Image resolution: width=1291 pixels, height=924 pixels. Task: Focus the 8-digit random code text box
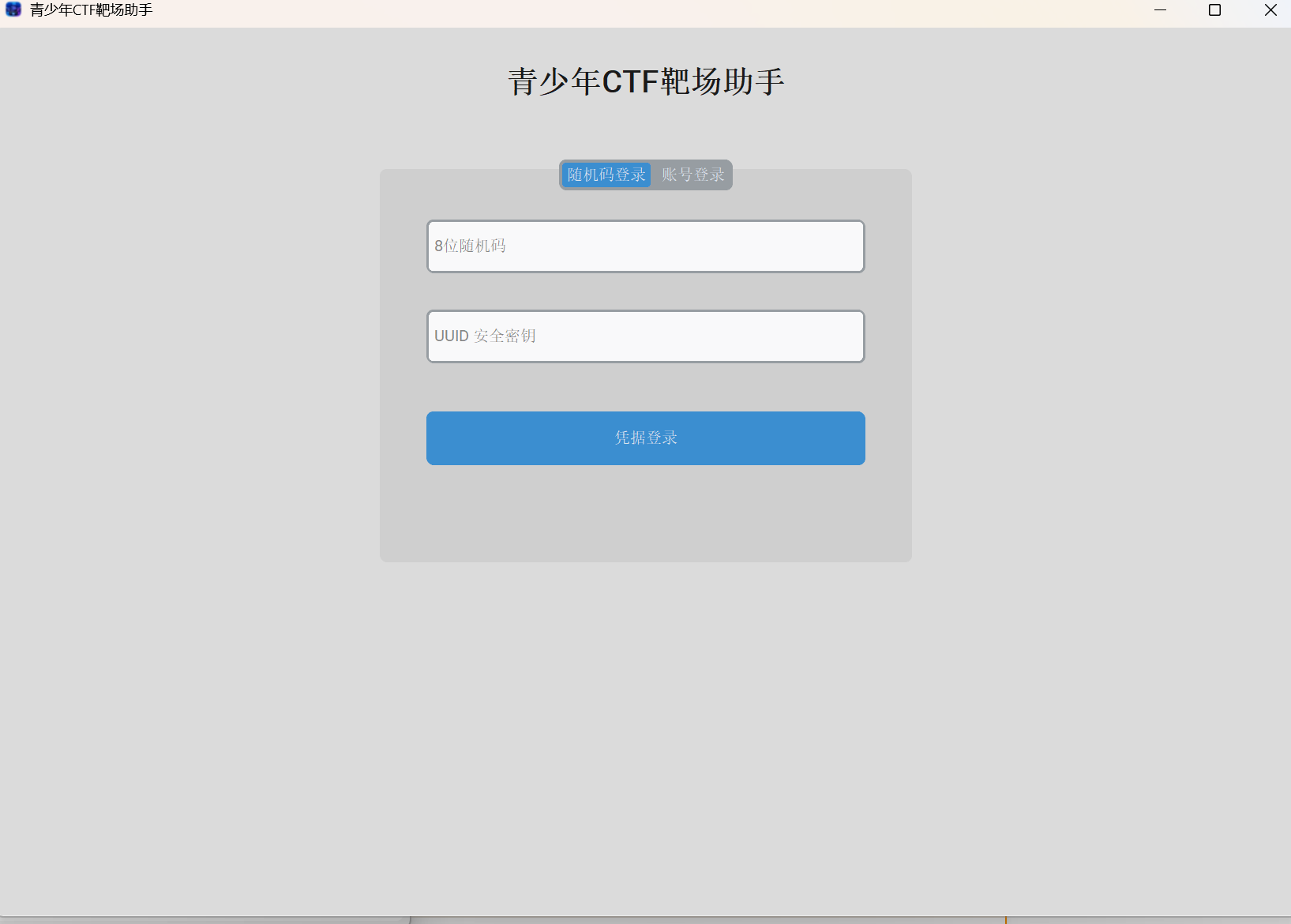(645, 246)
